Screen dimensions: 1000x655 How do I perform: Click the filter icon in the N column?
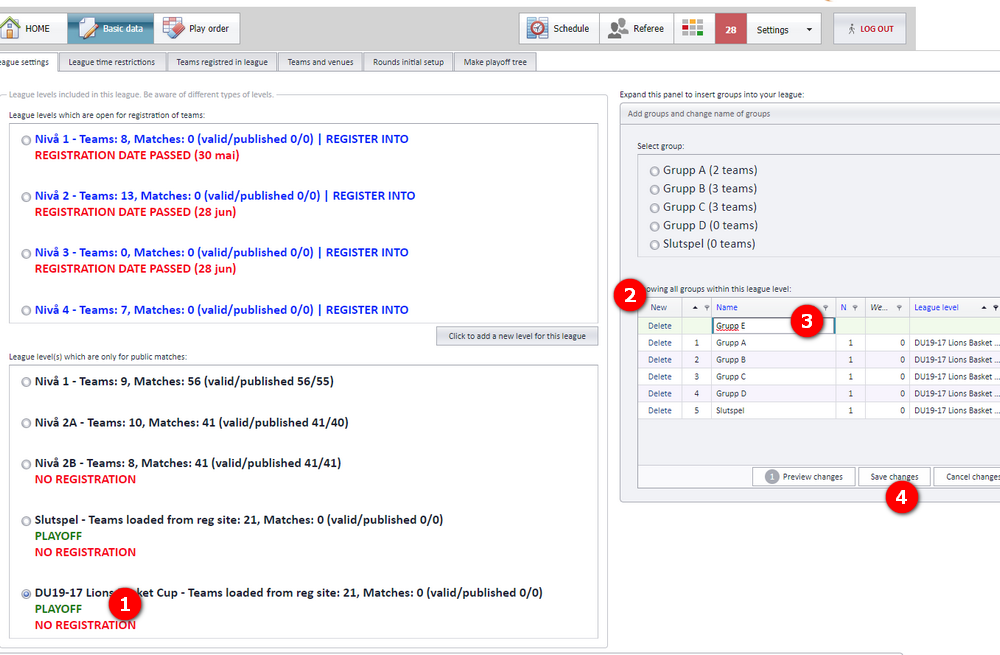tap(855, 307)
